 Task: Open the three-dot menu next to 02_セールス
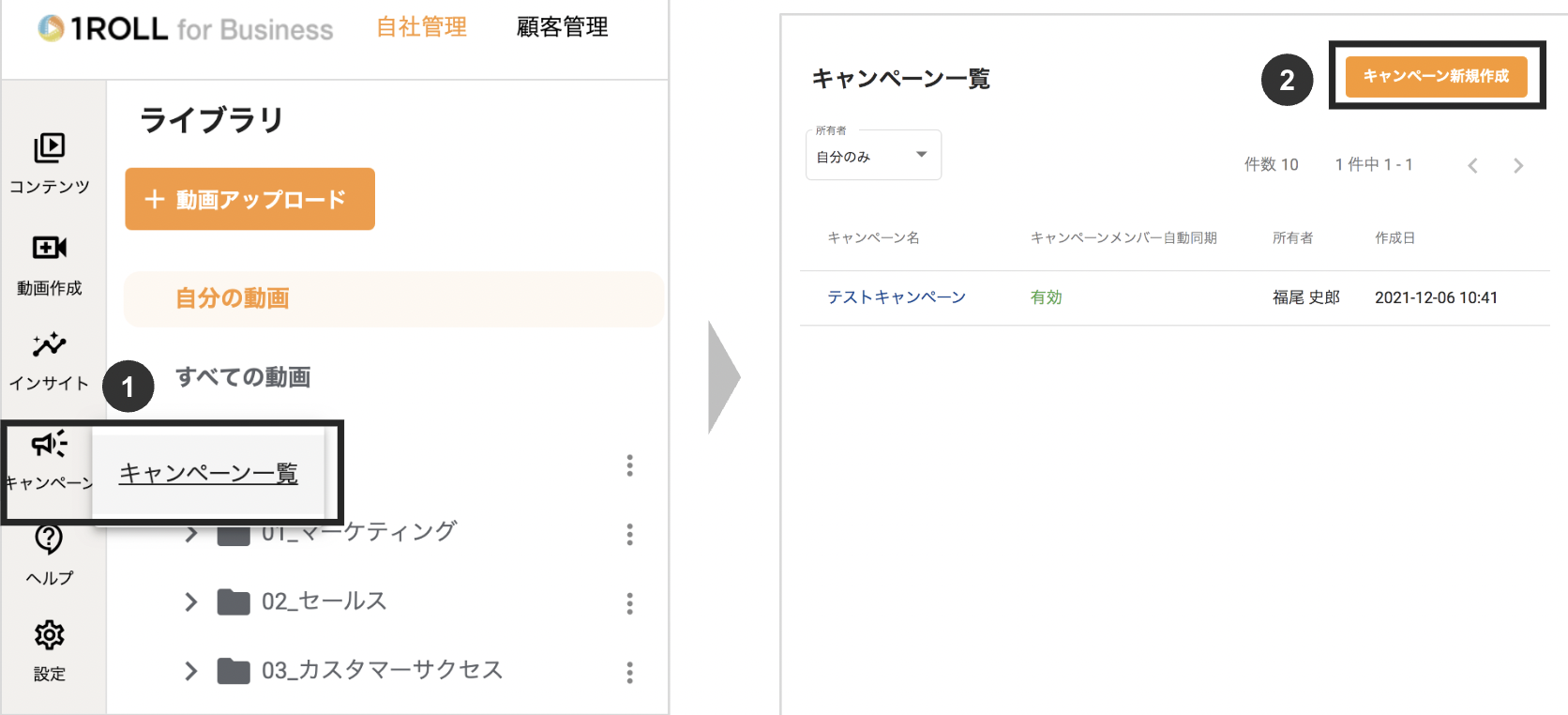630,603
